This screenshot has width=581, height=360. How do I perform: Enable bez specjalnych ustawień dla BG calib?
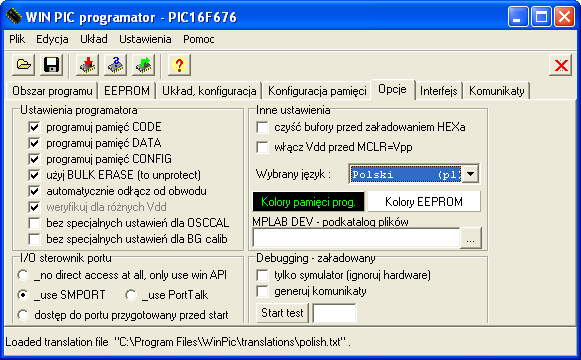point(34,239)
